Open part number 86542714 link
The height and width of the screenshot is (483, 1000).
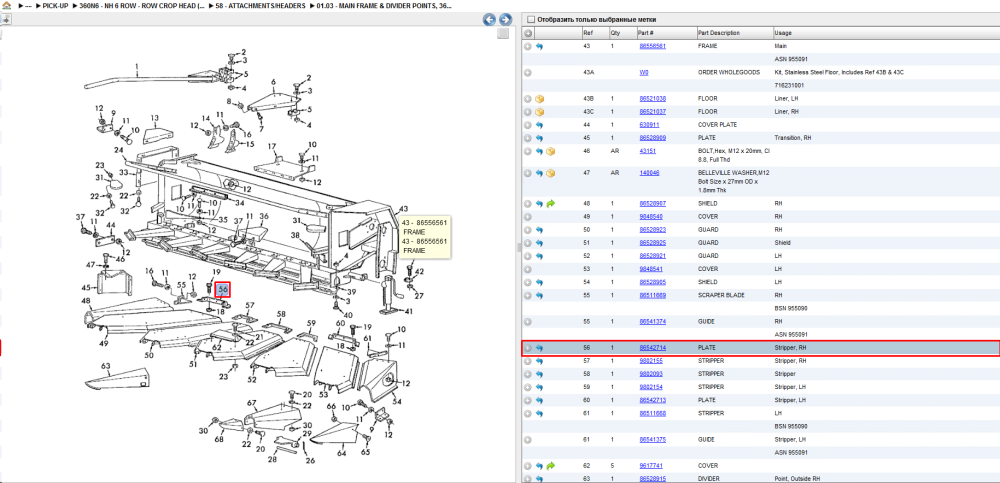(x=652, y=348)
